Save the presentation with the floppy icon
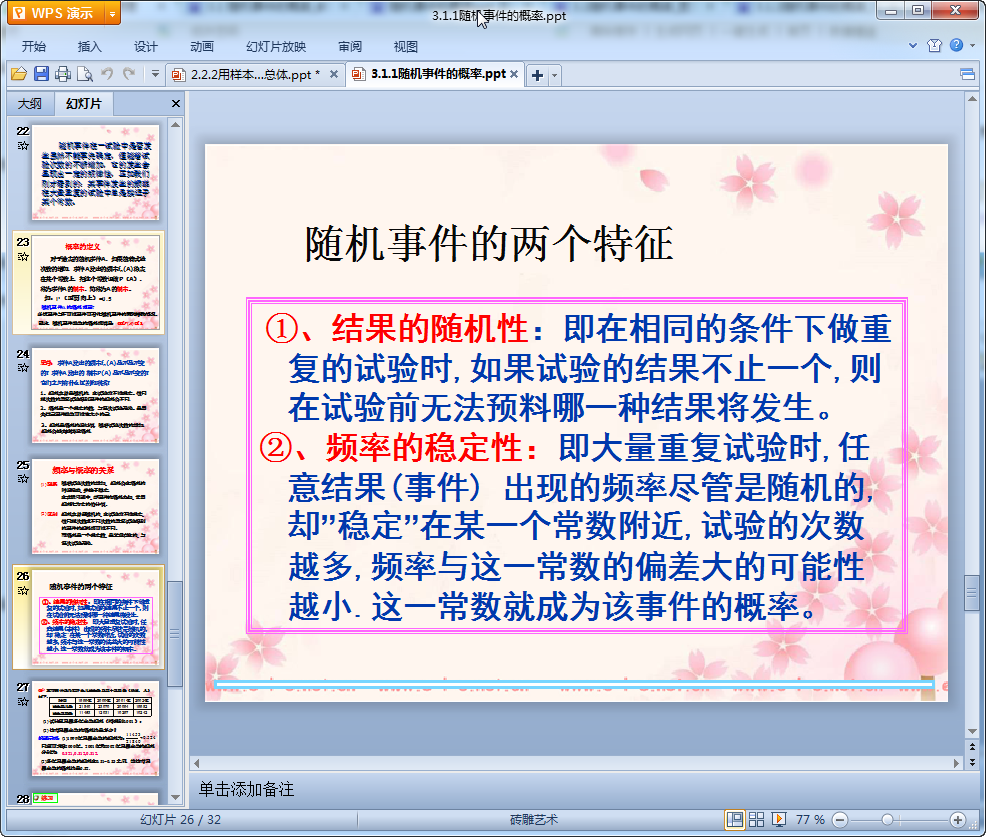Viewport: 986px width, 837px height. [x=42, y=74]
